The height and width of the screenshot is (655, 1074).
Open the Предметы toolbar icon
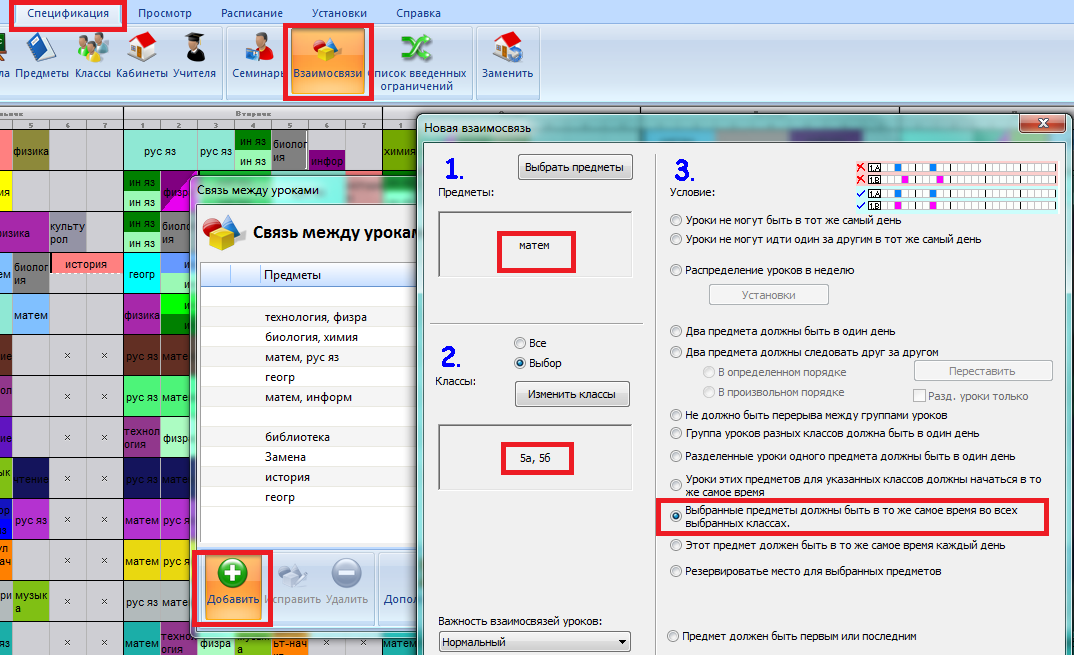41,56
